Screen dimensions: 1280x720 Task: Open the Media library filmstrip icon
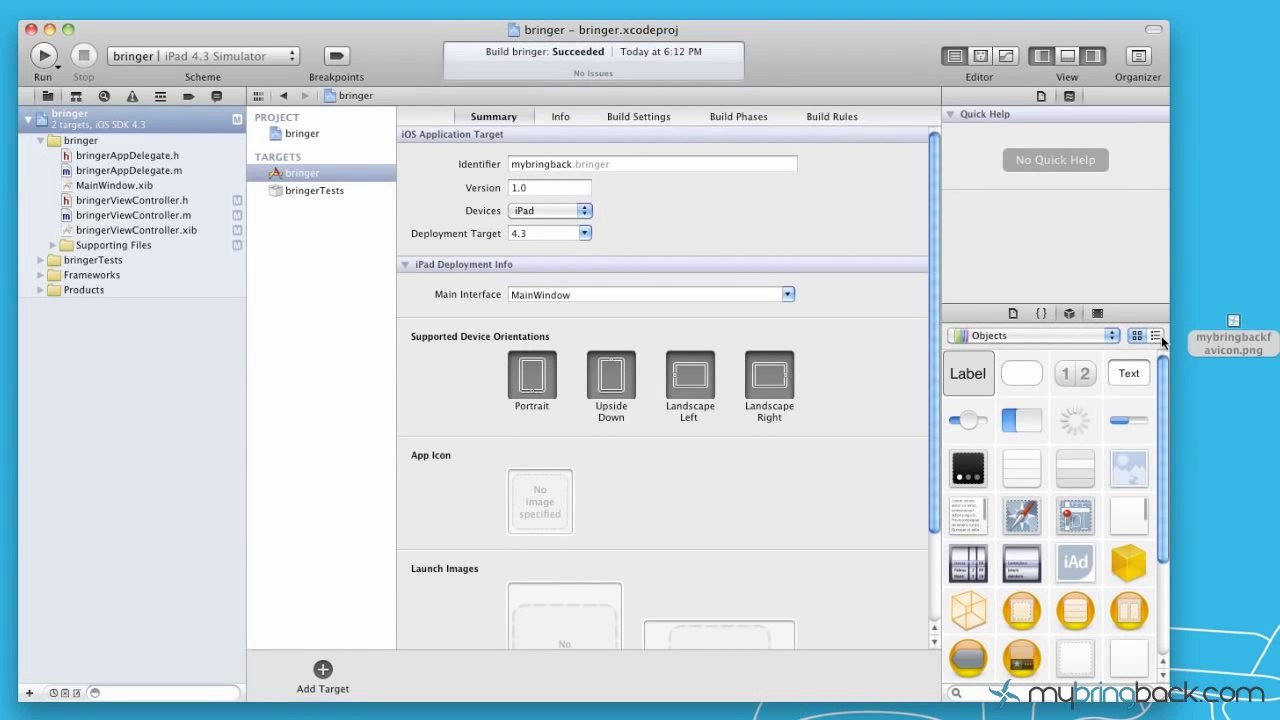1097,313
